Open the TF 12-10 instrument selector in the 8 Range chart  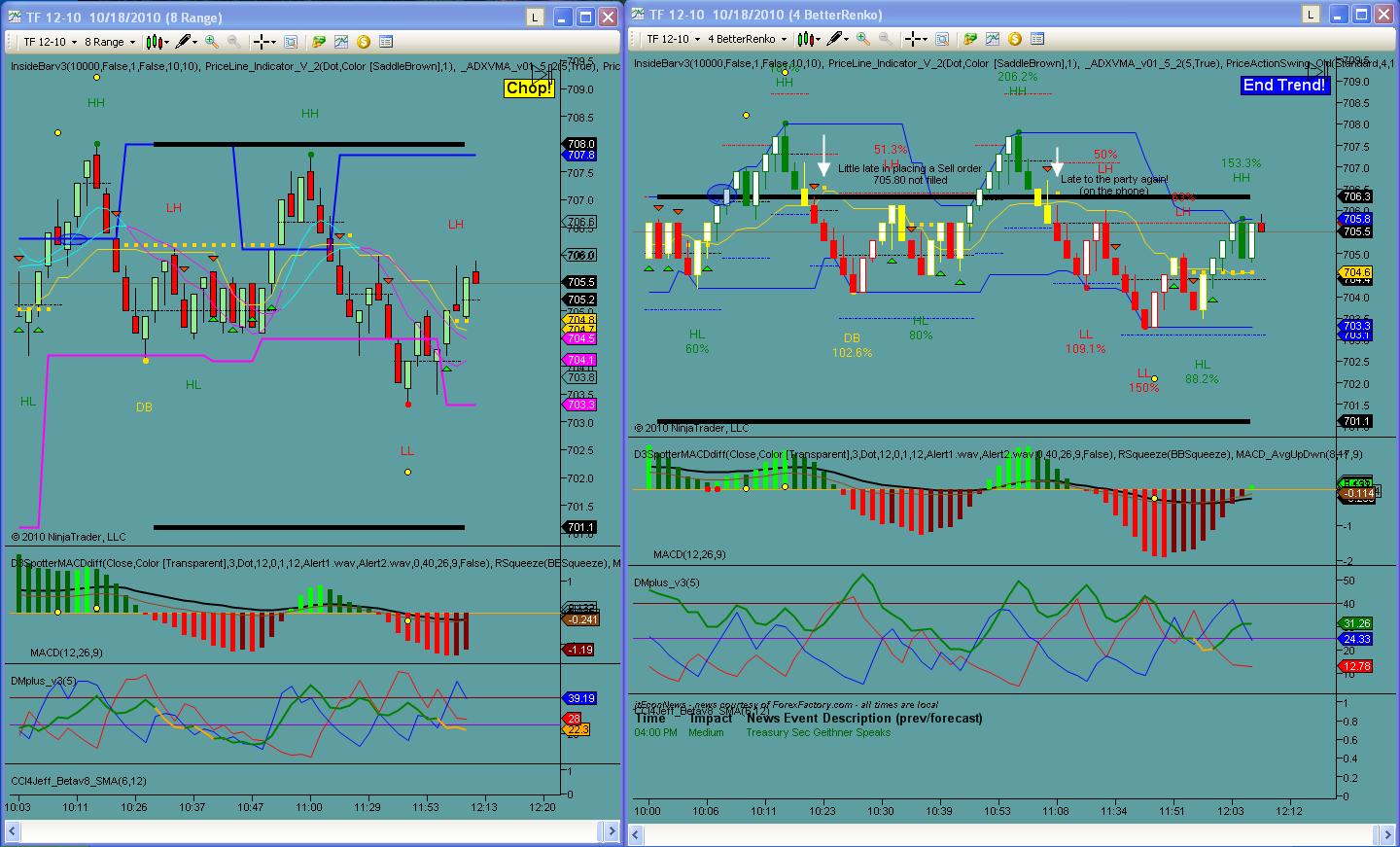(50, 42)
